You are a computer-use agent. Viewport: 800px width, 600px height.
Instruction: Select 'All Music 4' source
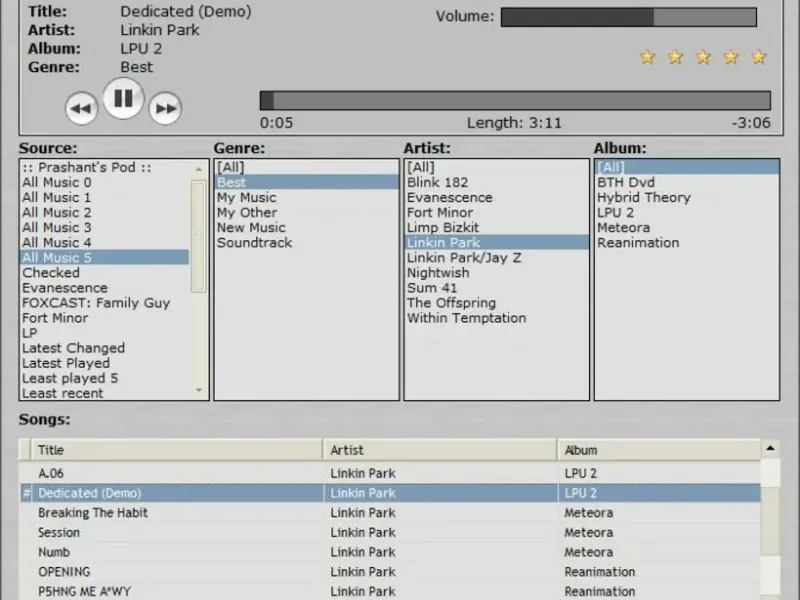tap(105, 242)
